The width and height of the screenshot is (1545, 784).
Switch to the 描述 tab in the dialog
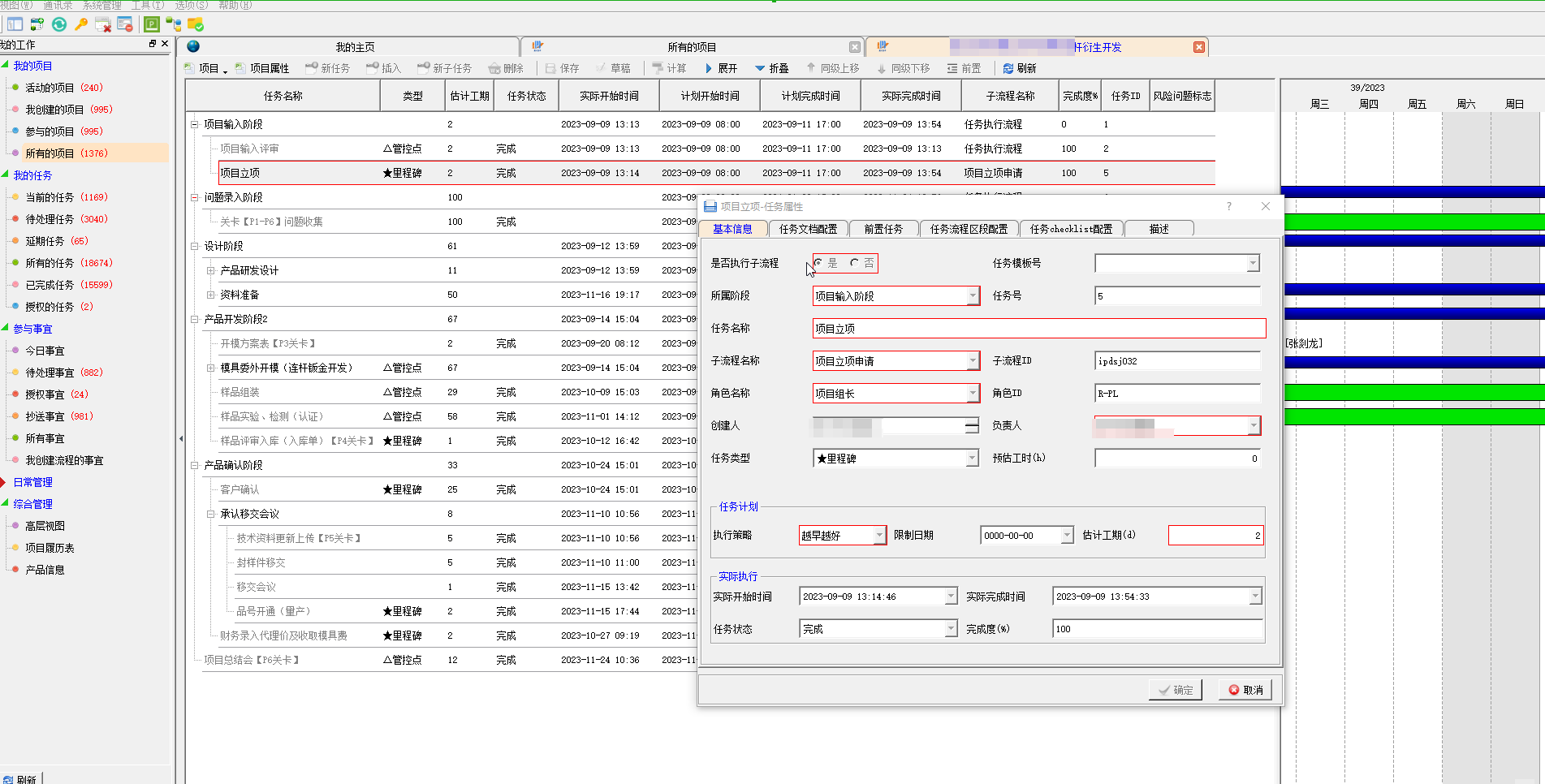pos(1159,229)
